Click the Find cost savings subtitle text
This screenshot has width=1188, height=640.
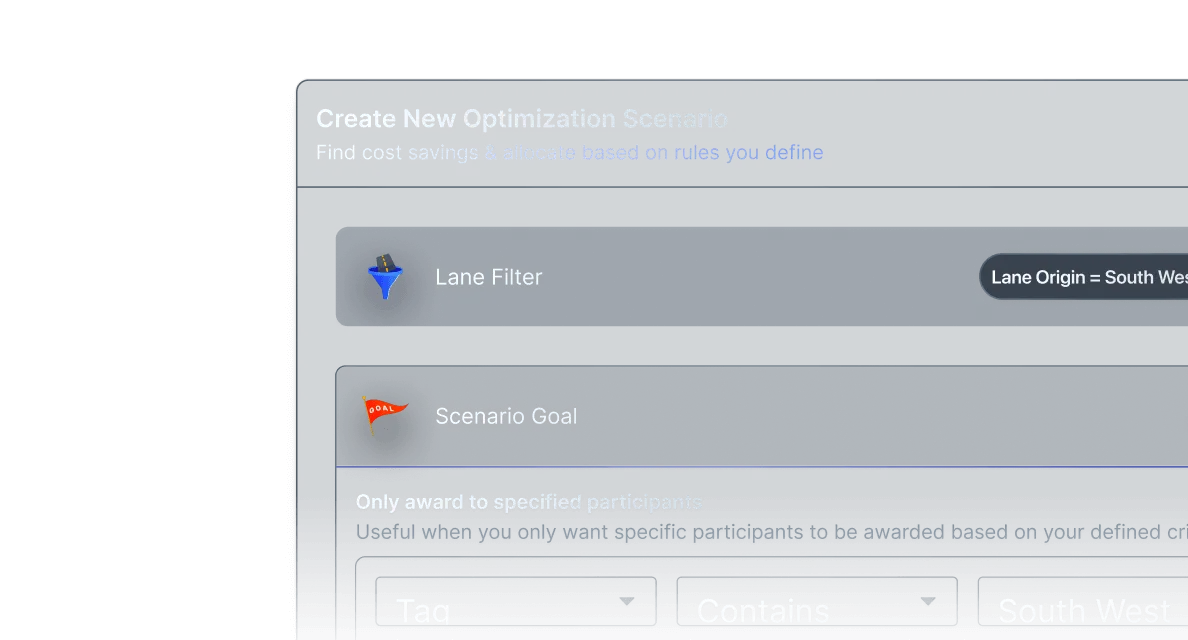(570, 152)
